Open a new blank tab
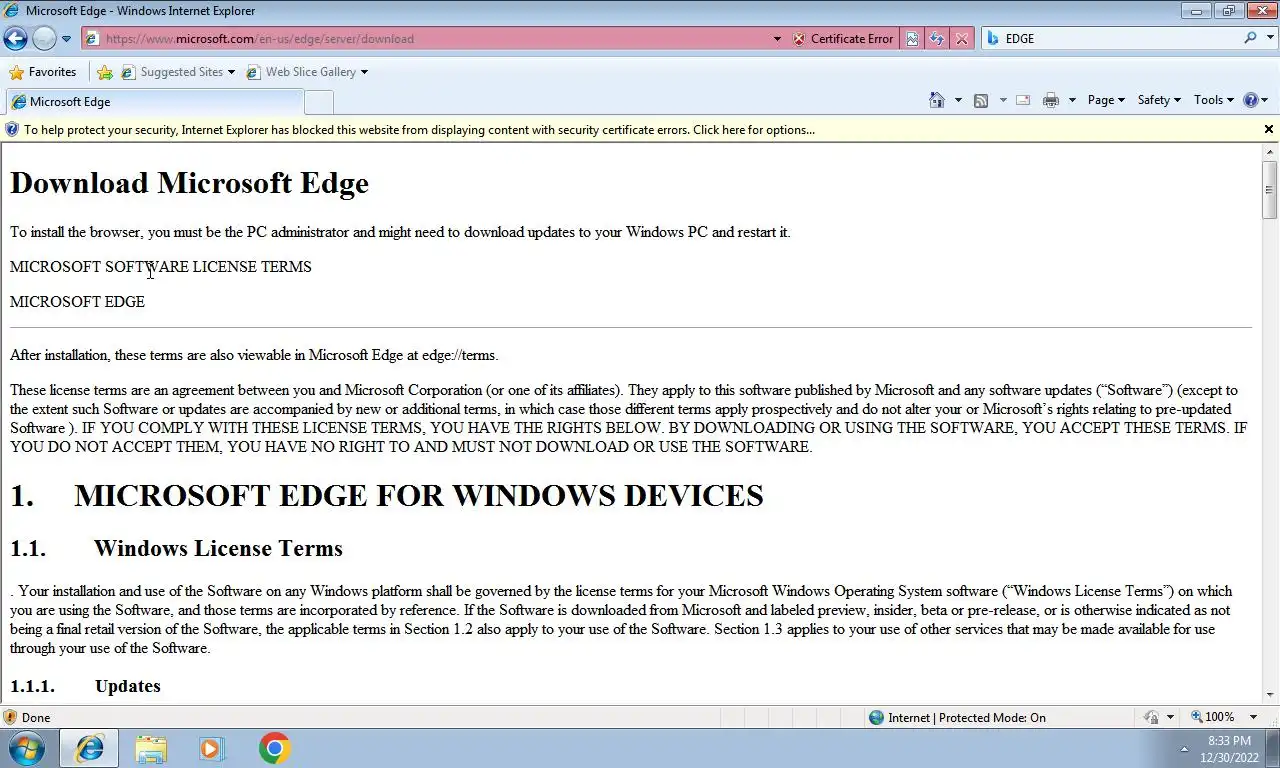Image resolution: width=1280 pixels, height=768 pixels. (x=319, y=102)
